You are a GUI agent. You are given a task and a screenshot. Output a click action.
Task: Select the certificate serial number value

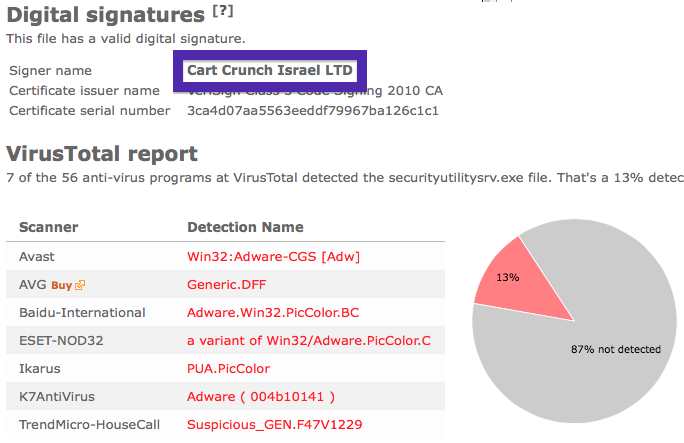pyautogui.click(x=313, y=111)
